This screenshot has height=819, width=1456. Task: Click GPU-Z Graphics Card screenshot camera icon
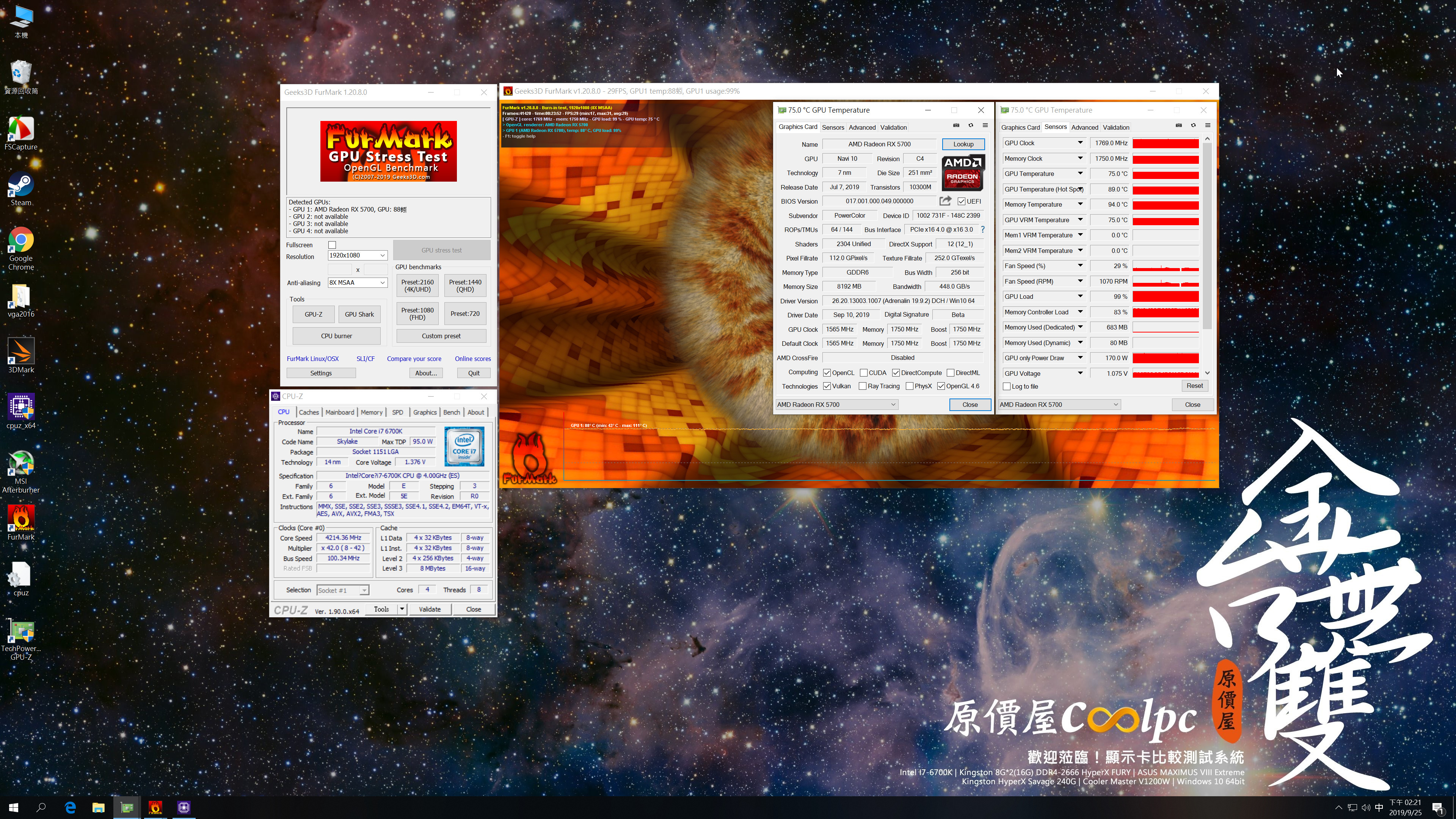click(x=956, y=126)
